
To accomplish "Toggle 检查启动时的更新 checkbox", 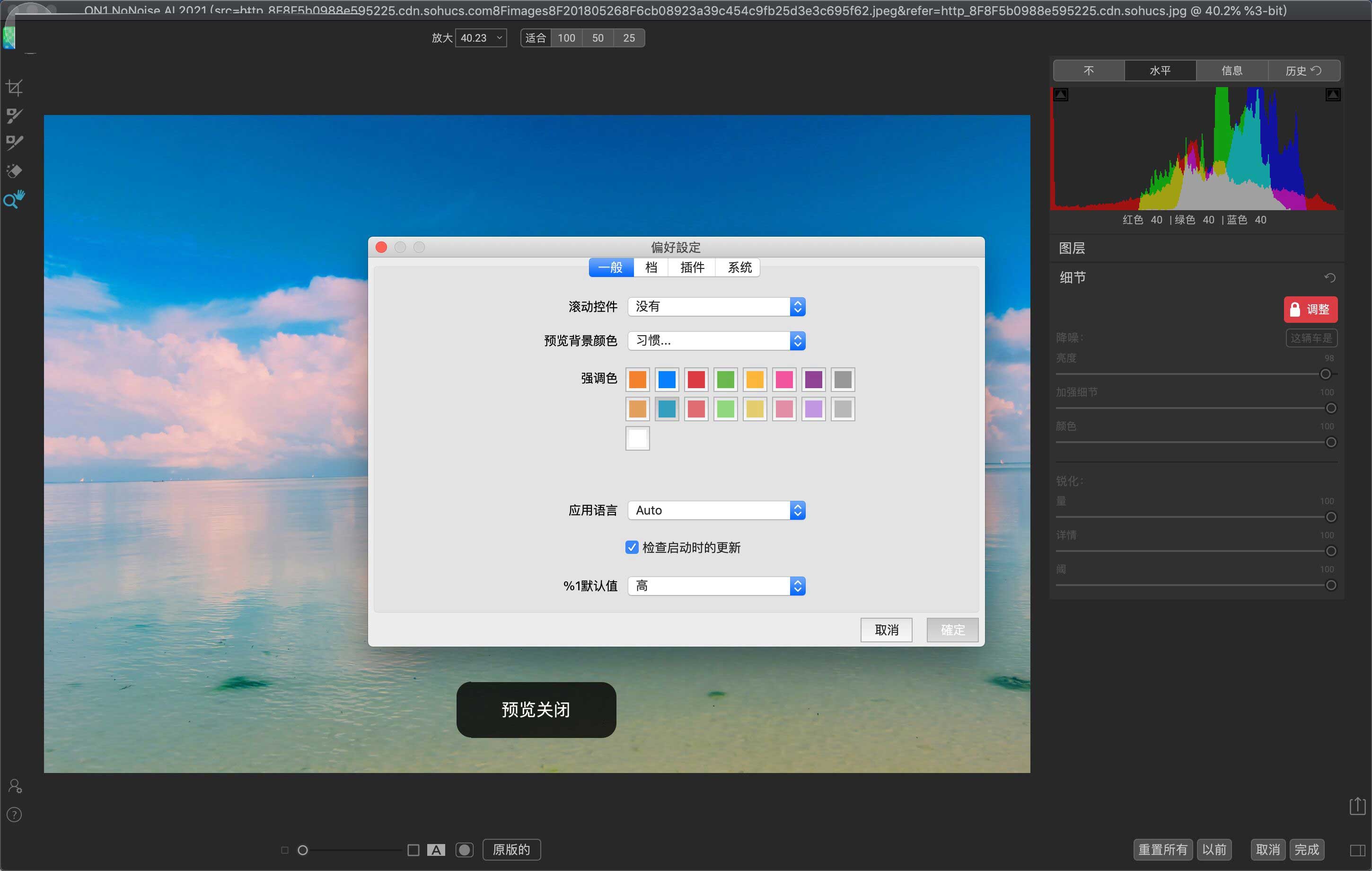I will coord(631,547).
